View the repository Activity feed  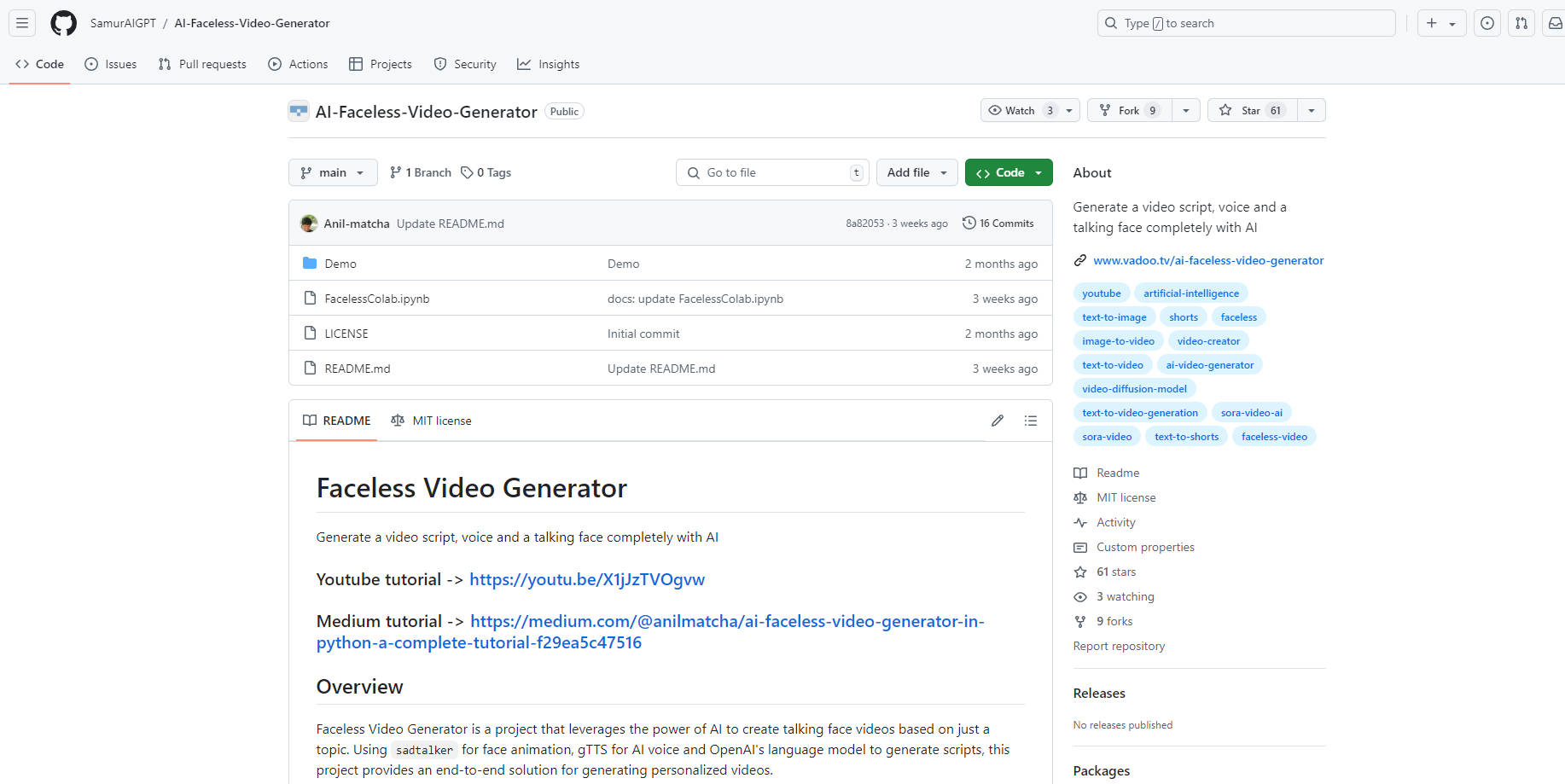pyautogui.click(x=1114, y=521)
